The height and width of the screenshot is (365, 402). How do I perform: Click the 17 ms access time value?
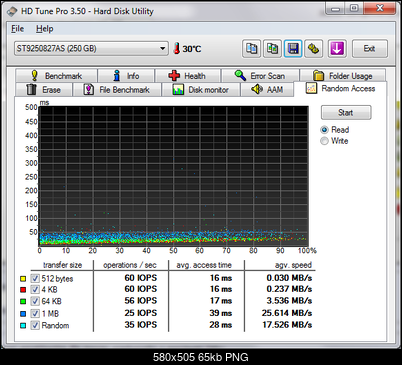click(221, 301)
